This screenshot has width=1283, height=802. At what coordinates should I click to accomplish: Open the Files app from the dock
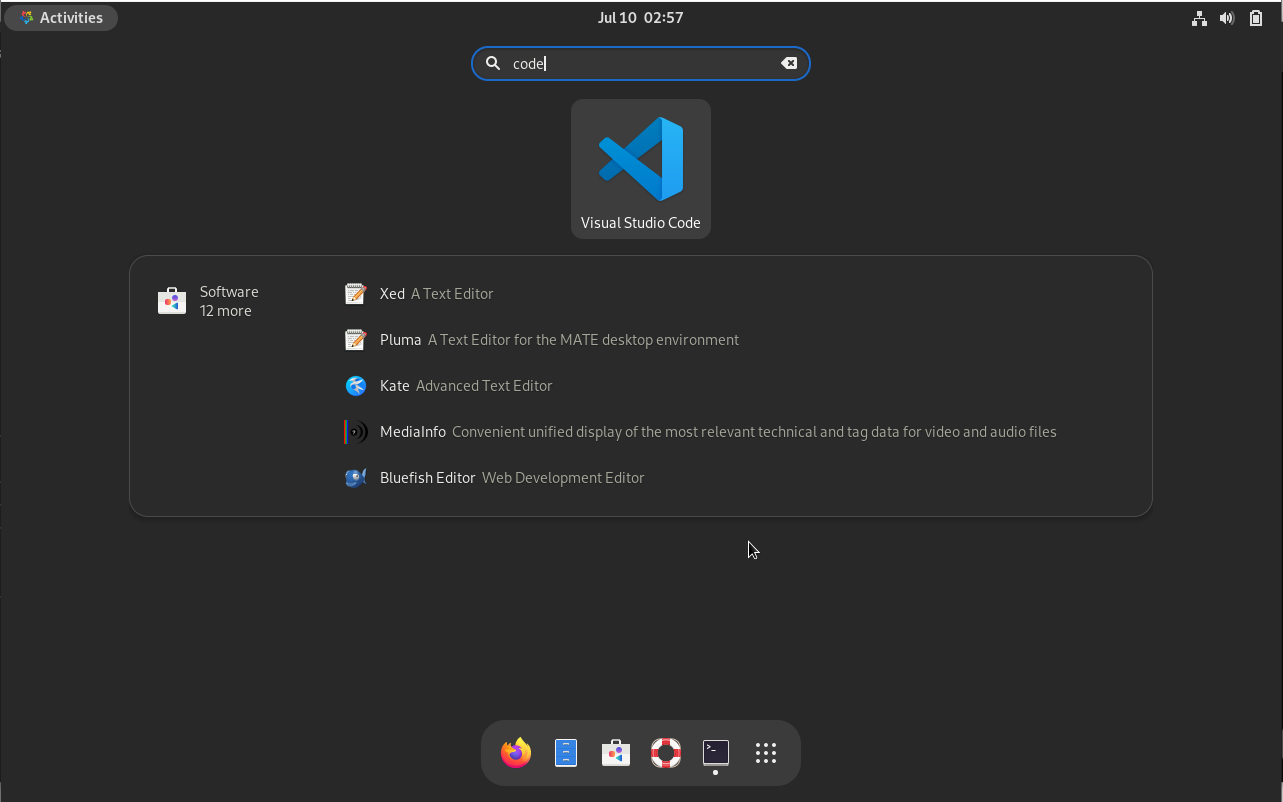(x=565, y=753)
